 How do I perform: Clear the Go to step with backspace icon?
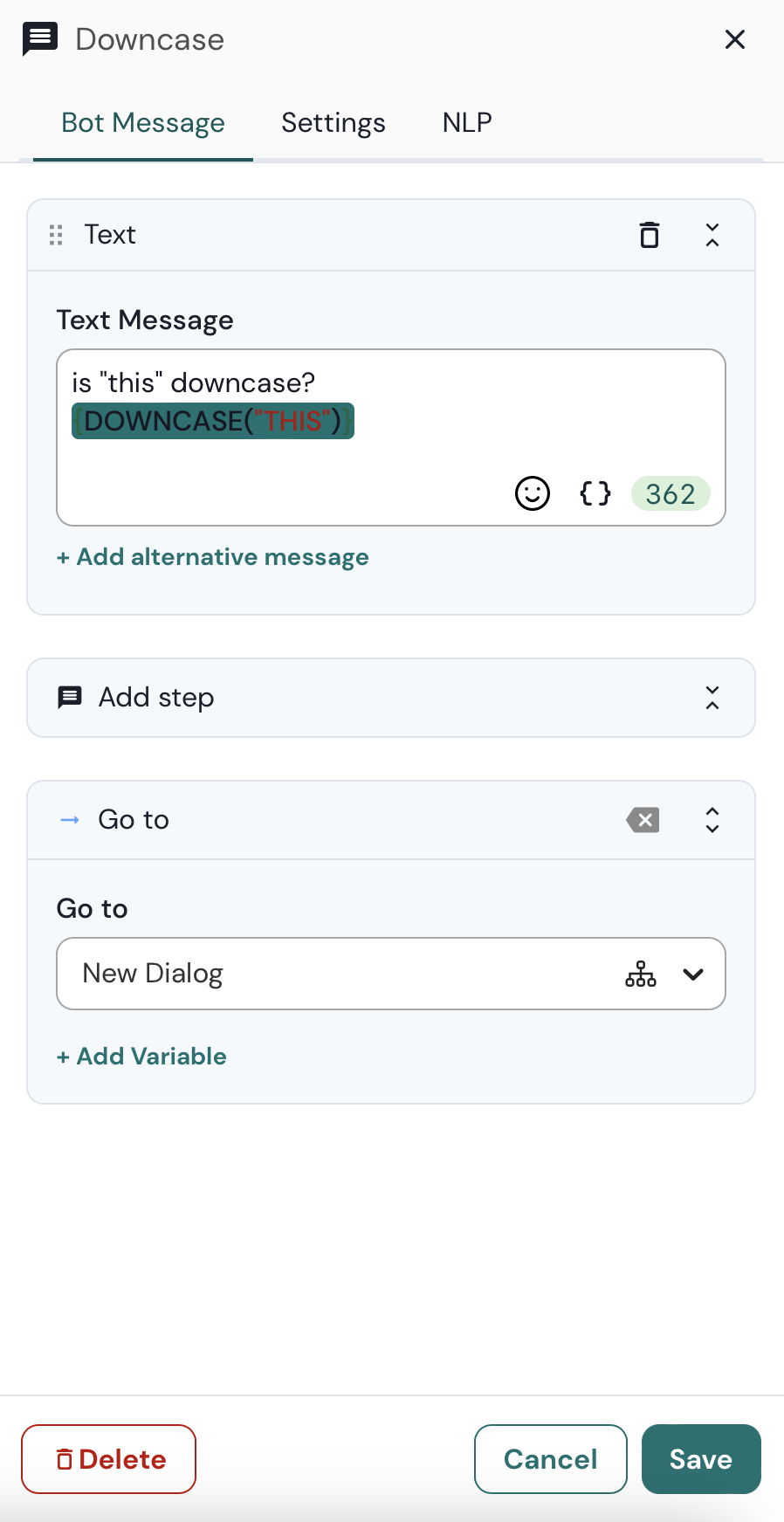pos(643,820)
